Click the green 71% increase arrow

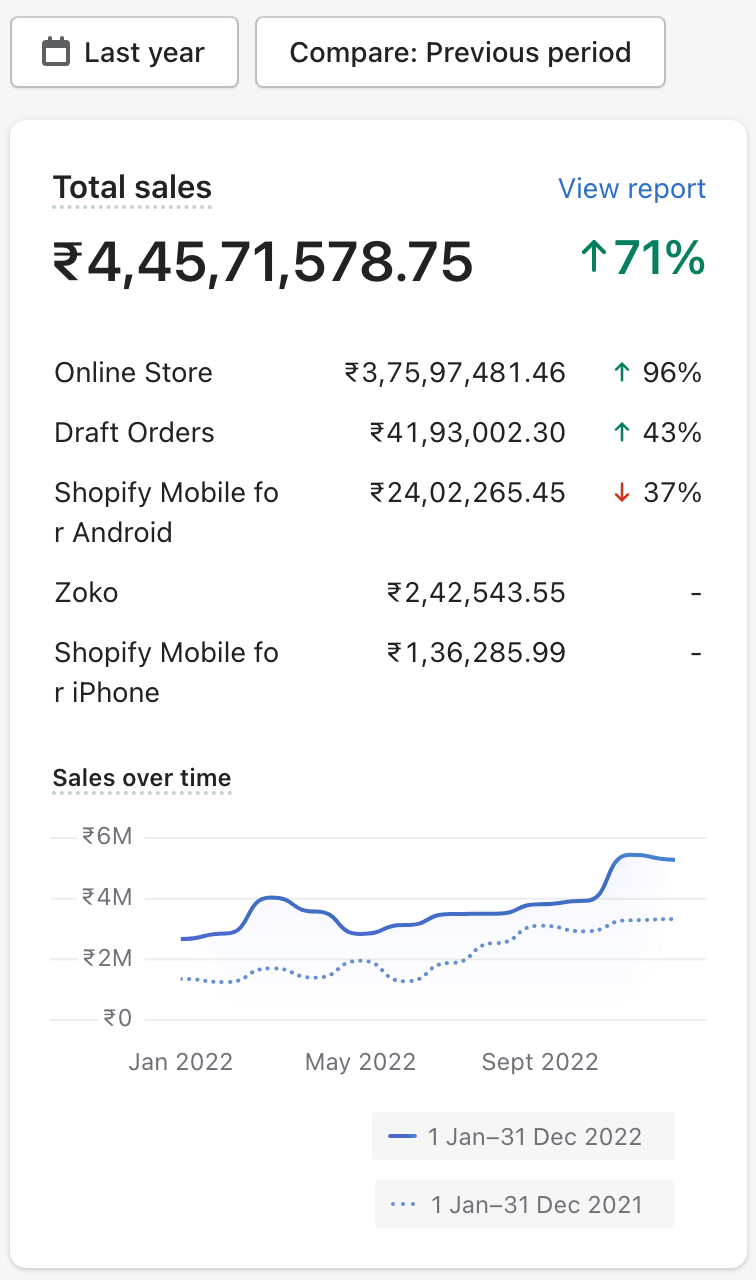(x=593, y=258)
